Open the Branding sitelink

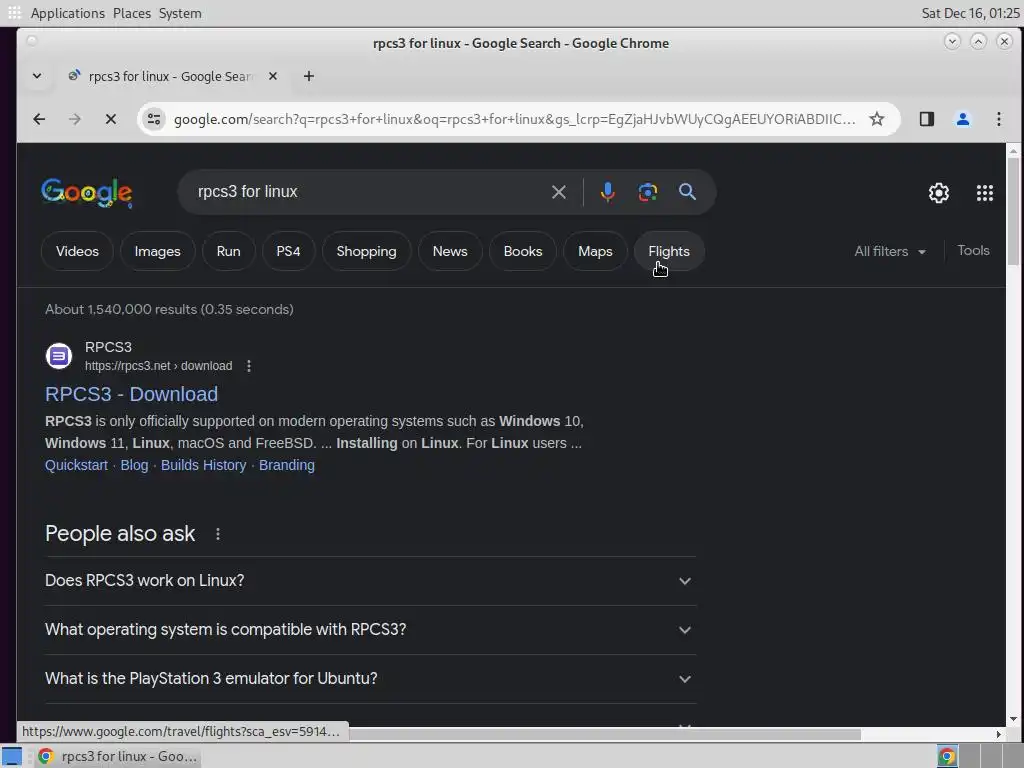coord(287,465)
